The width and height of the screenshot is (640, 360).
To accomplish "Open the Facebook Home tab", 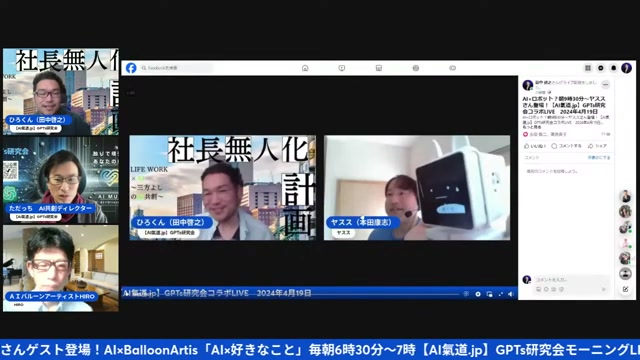I will point(305,68).
